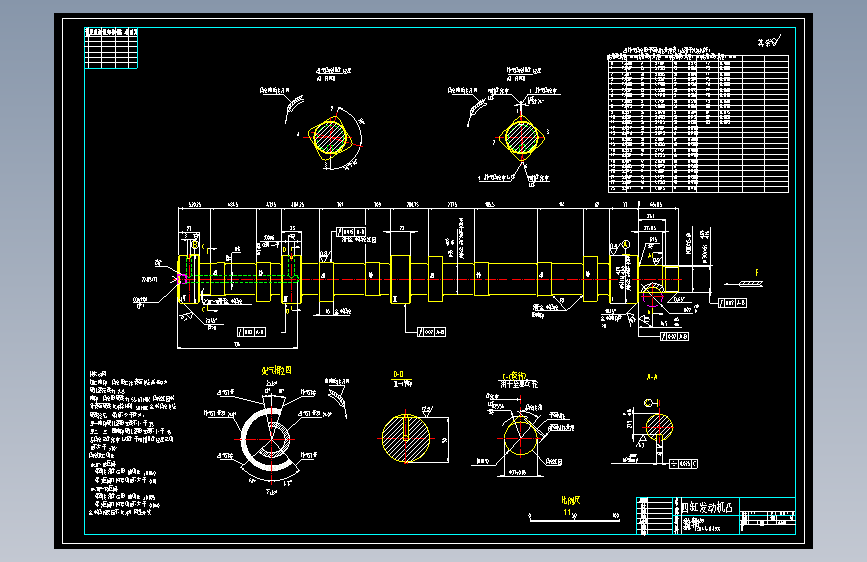Select the yellow 比例尺 scale label

point(571,500)
